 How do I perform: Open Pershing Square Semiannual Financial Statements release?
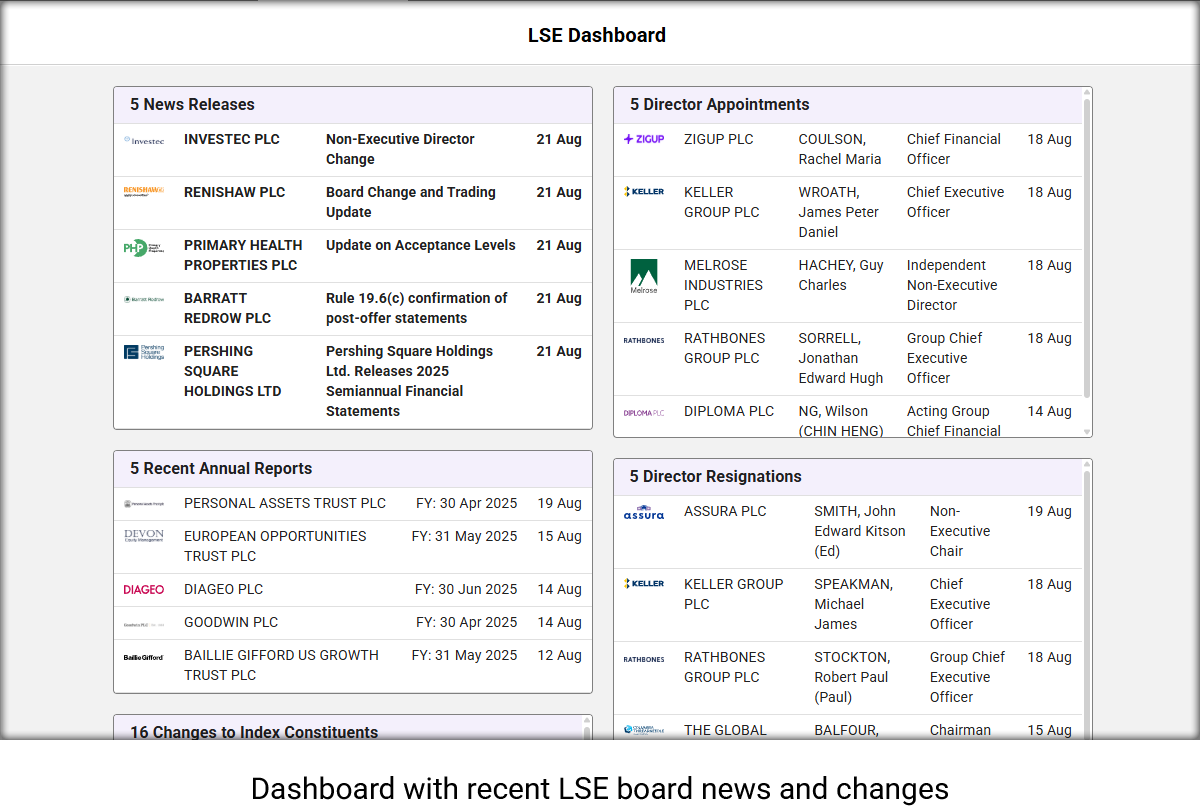tap(353, 382)
